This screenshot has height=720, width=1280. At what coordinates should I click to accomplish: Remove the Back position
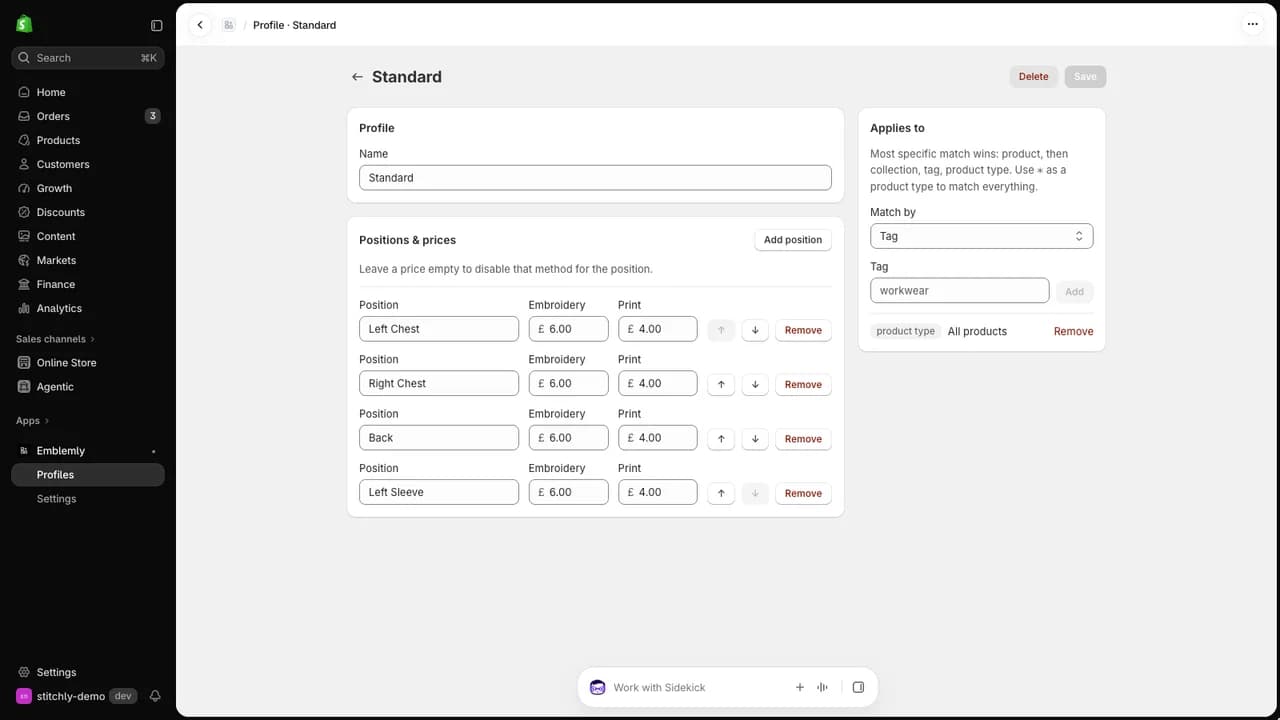tap(803, 439)
